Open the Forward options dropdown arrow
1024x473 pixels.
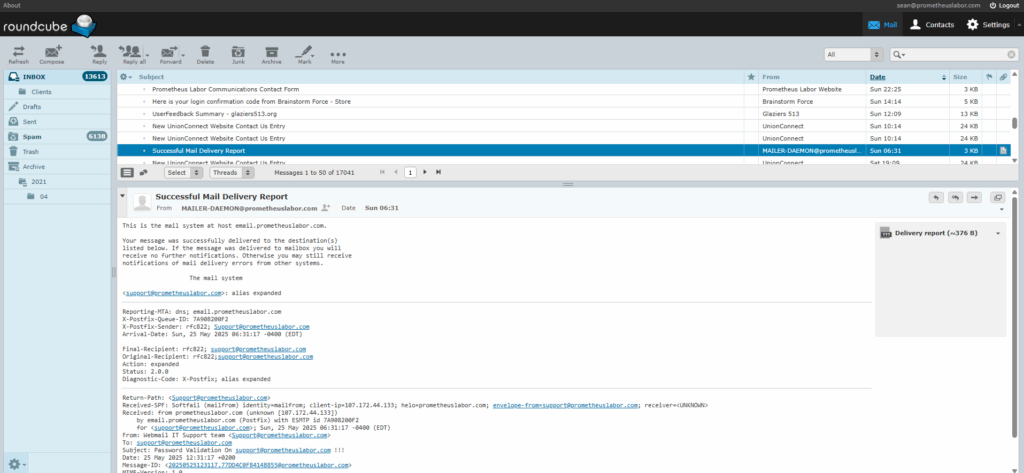tap(183, 55)
